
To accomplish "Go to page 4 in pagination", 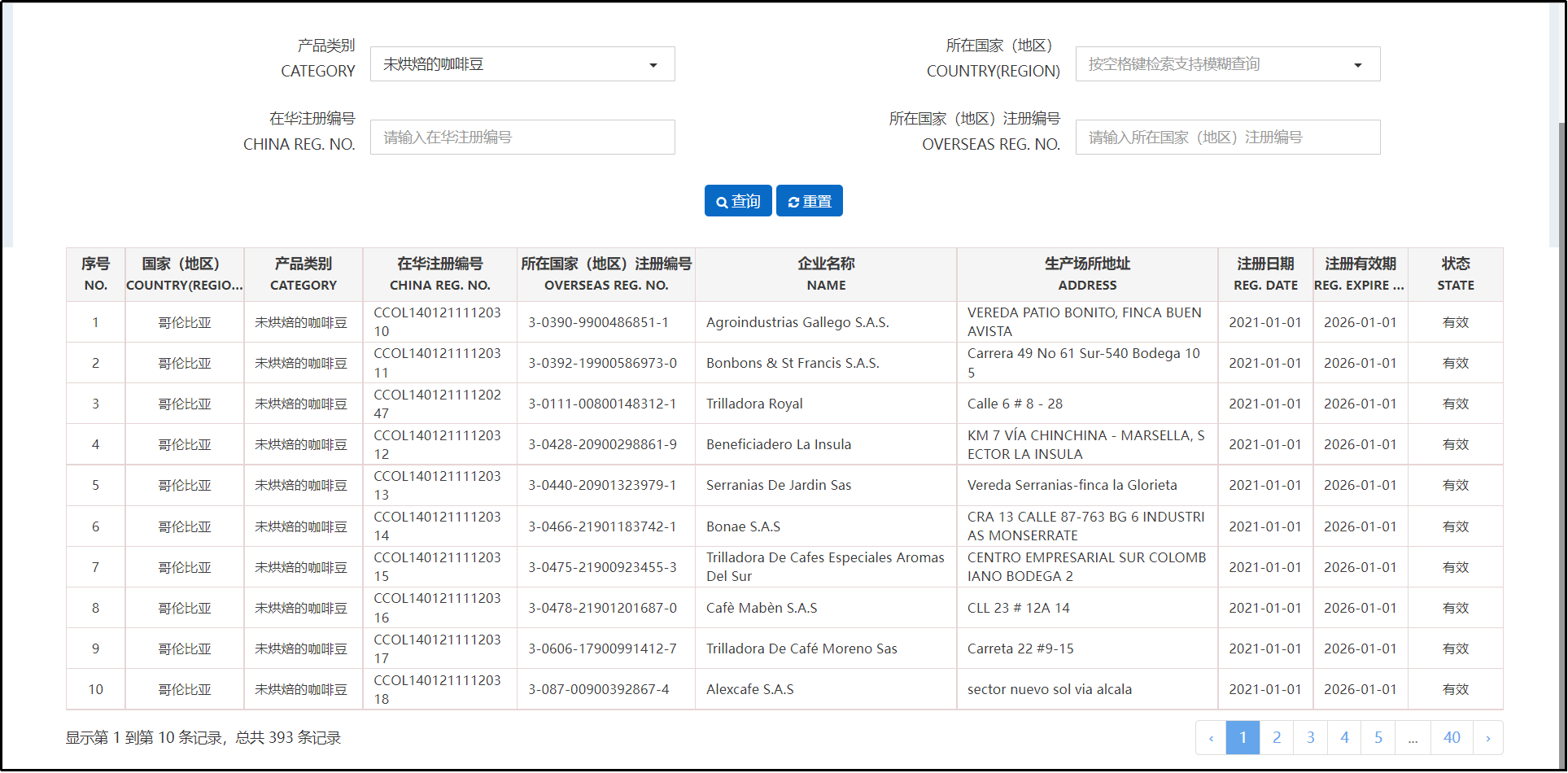I will click(x=1344, y=738).
